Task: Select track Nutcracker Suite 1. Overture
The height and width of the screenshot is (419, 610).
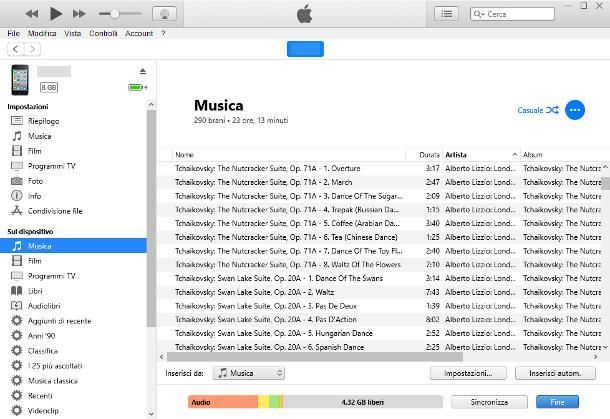Action: [379, 168]
